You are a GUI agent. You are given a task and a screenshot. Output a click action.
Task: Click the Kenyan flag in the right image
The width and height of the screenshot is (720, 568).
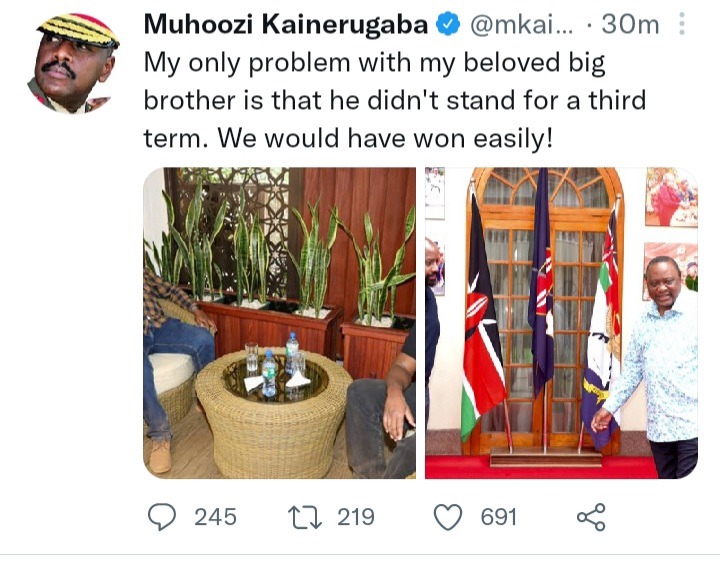pos(481,317)
